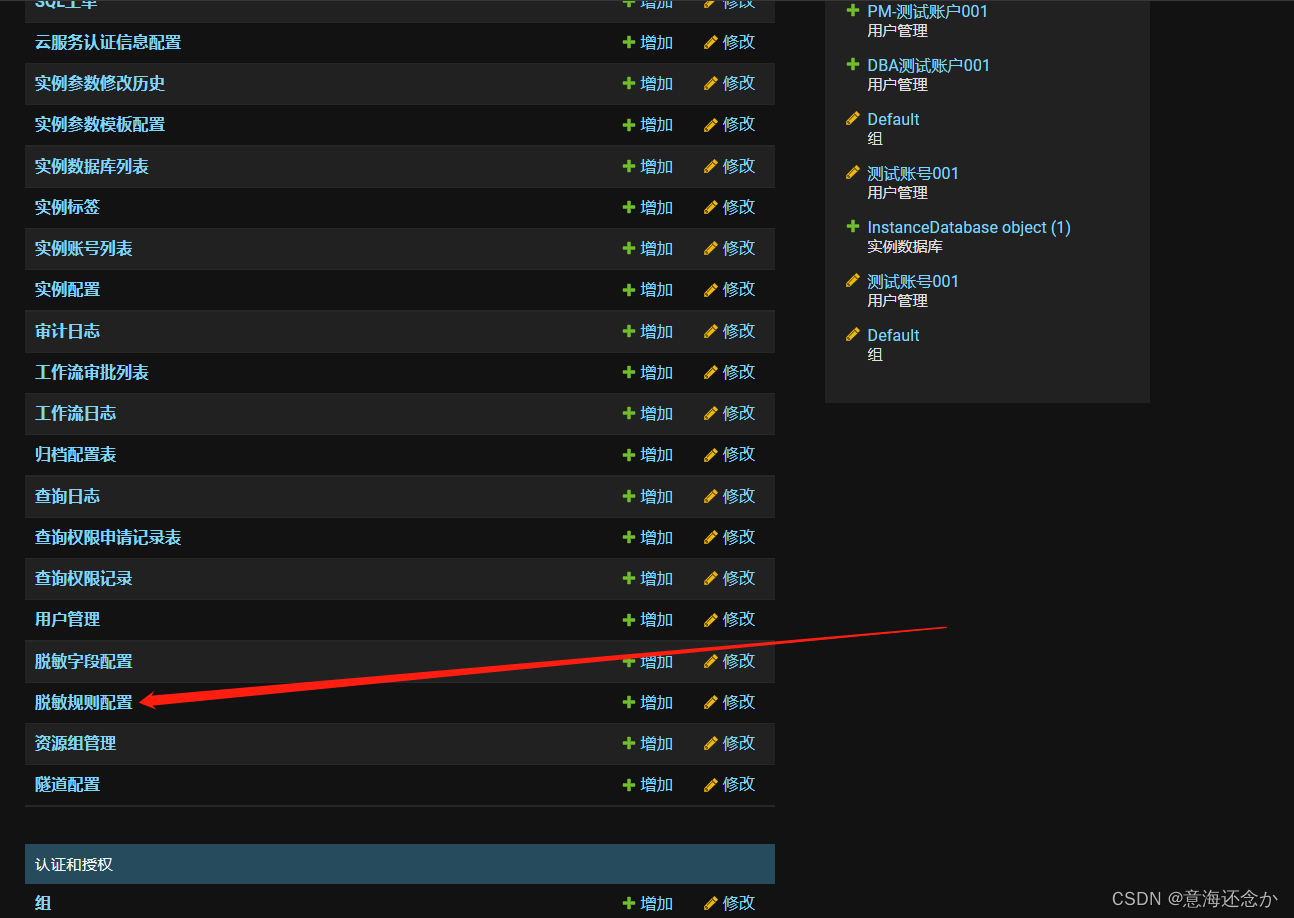Viewport: 1294px width, 918px height.
Task: Click 修改 in the 组 row
Action: pyautogui.click(x=730, y=903)
